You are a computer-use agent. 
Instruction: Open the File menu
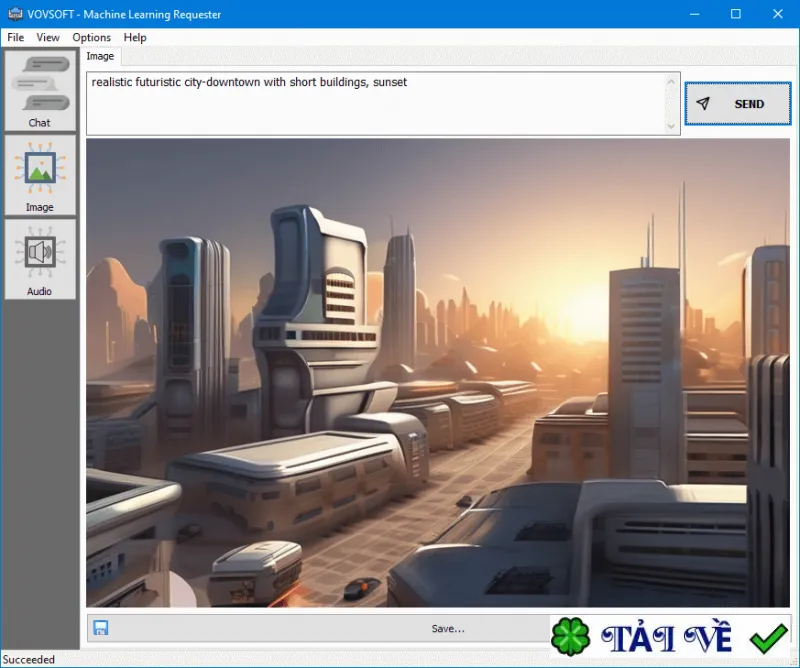click(x=15, y=37)
